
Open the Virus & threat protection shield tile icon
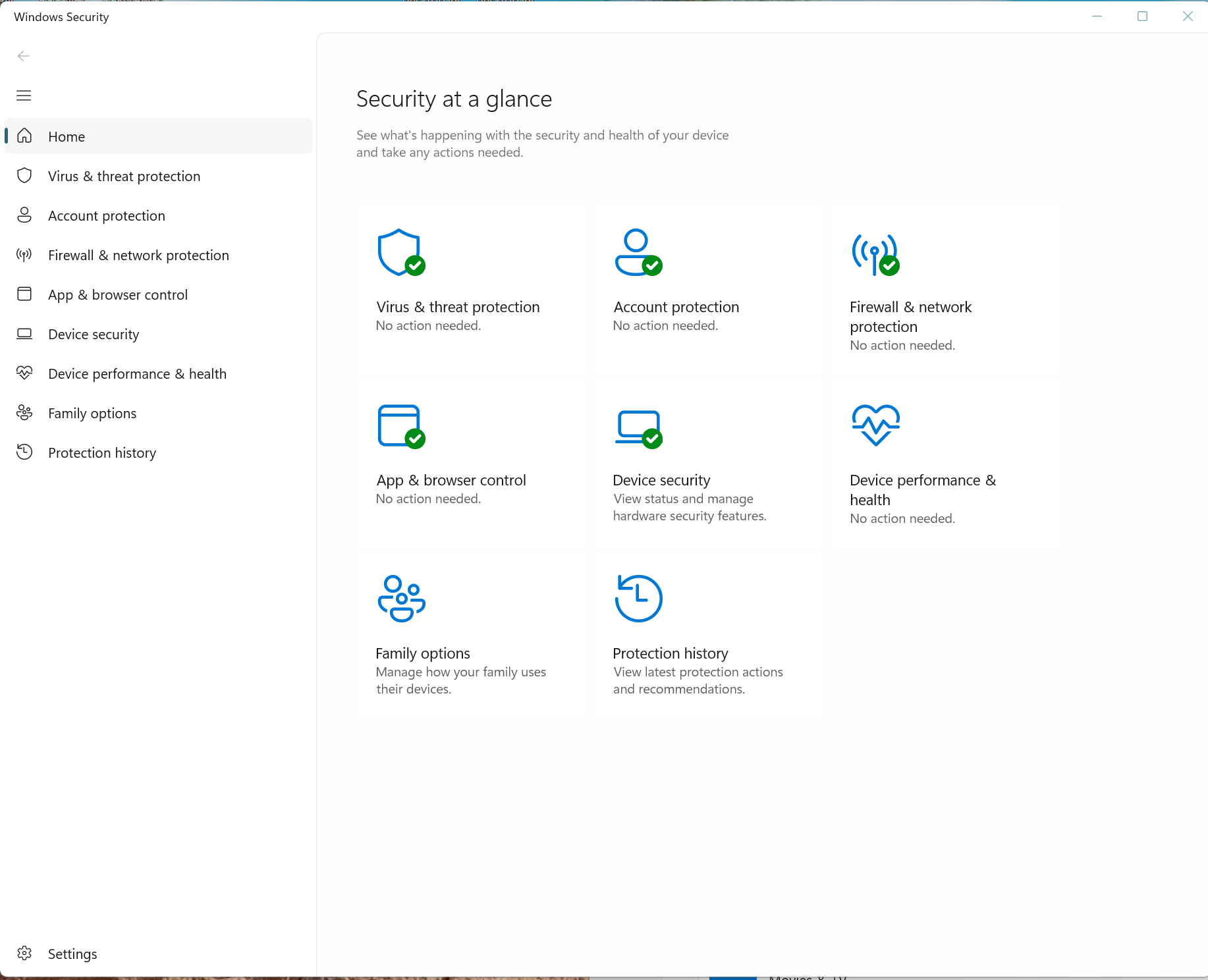tap(401, 252)
